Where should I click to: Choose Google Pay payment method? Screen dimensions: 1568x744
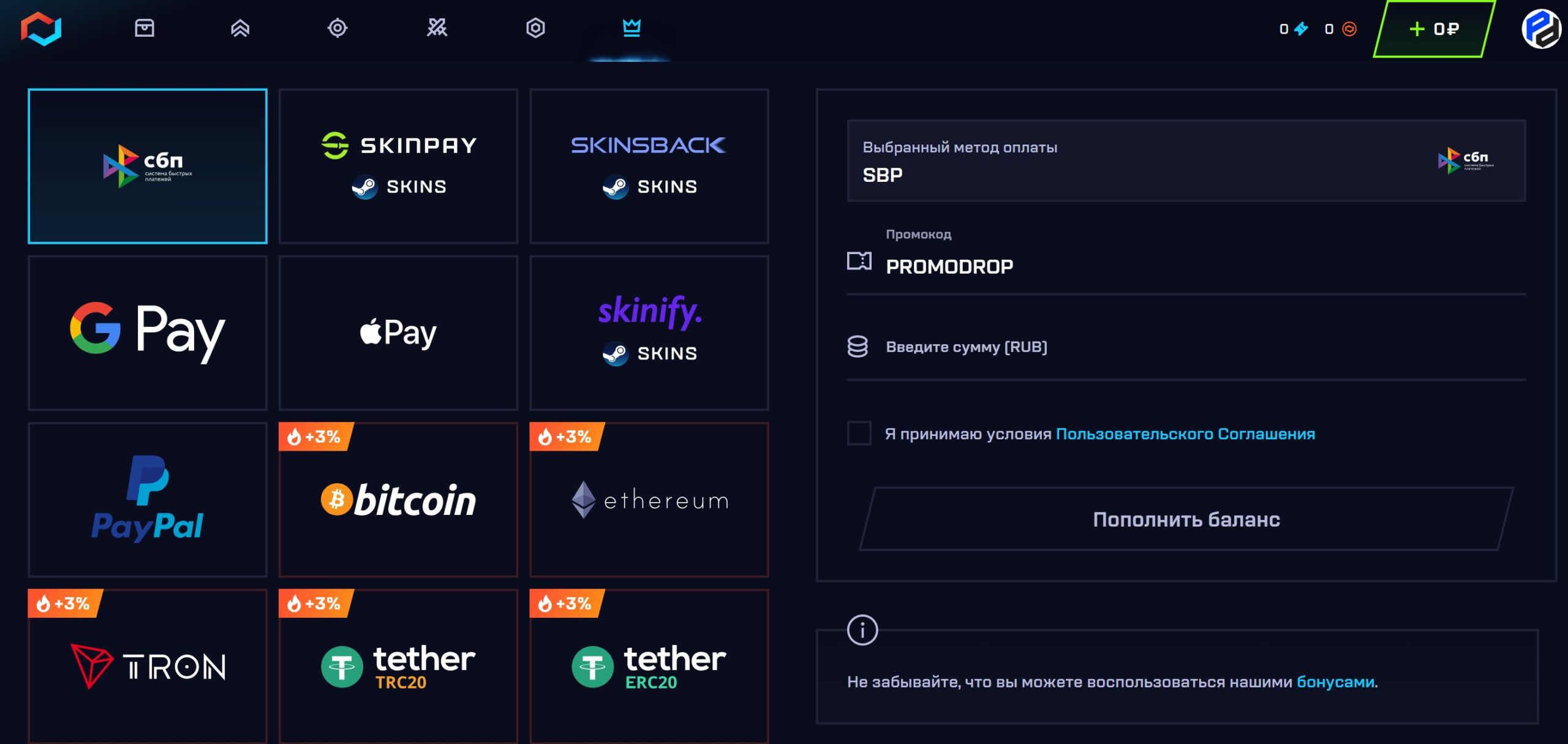tap(148, 333)
